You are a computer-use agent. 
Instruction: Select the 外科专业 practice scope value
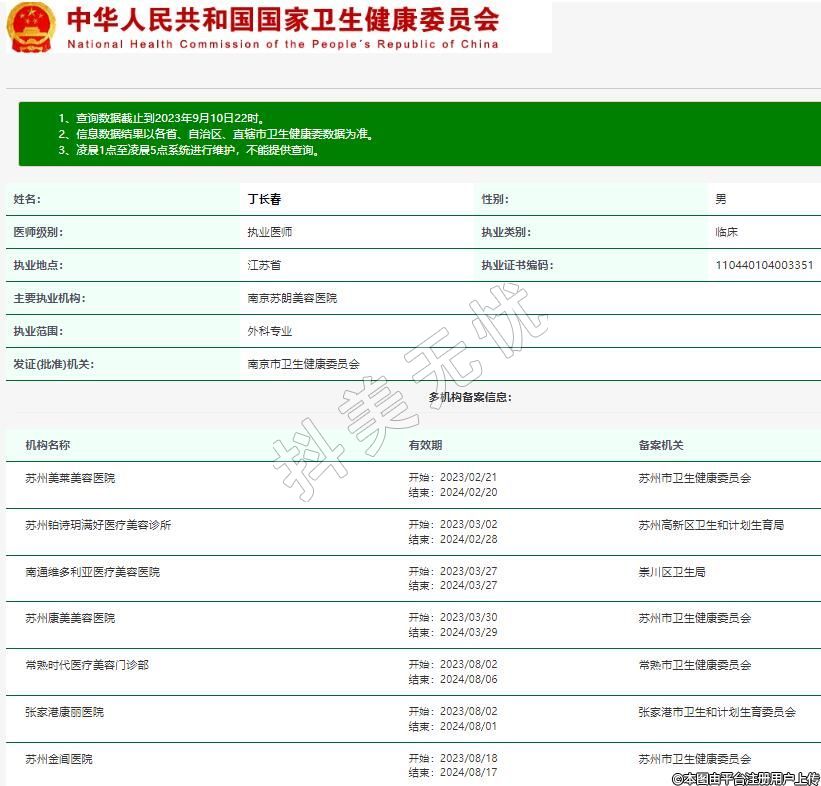[x=270, y=331]
